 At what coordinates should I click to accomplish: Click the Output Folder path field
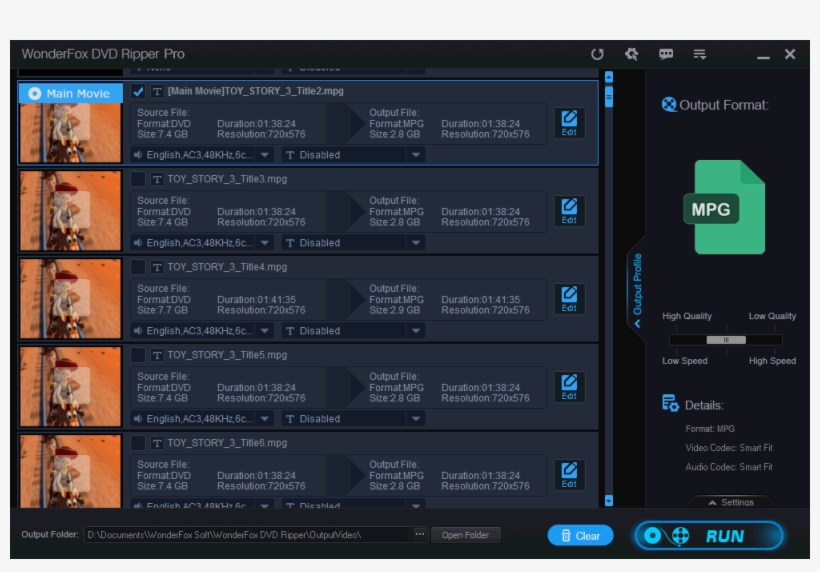coord(248,535)
